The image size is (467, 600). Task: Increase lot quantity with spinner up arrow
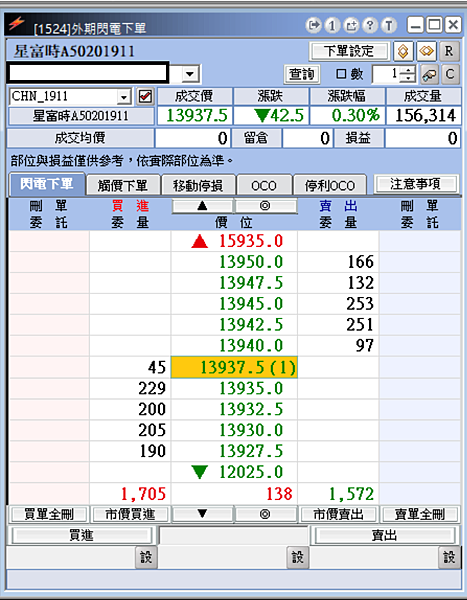tap(408, 70)
